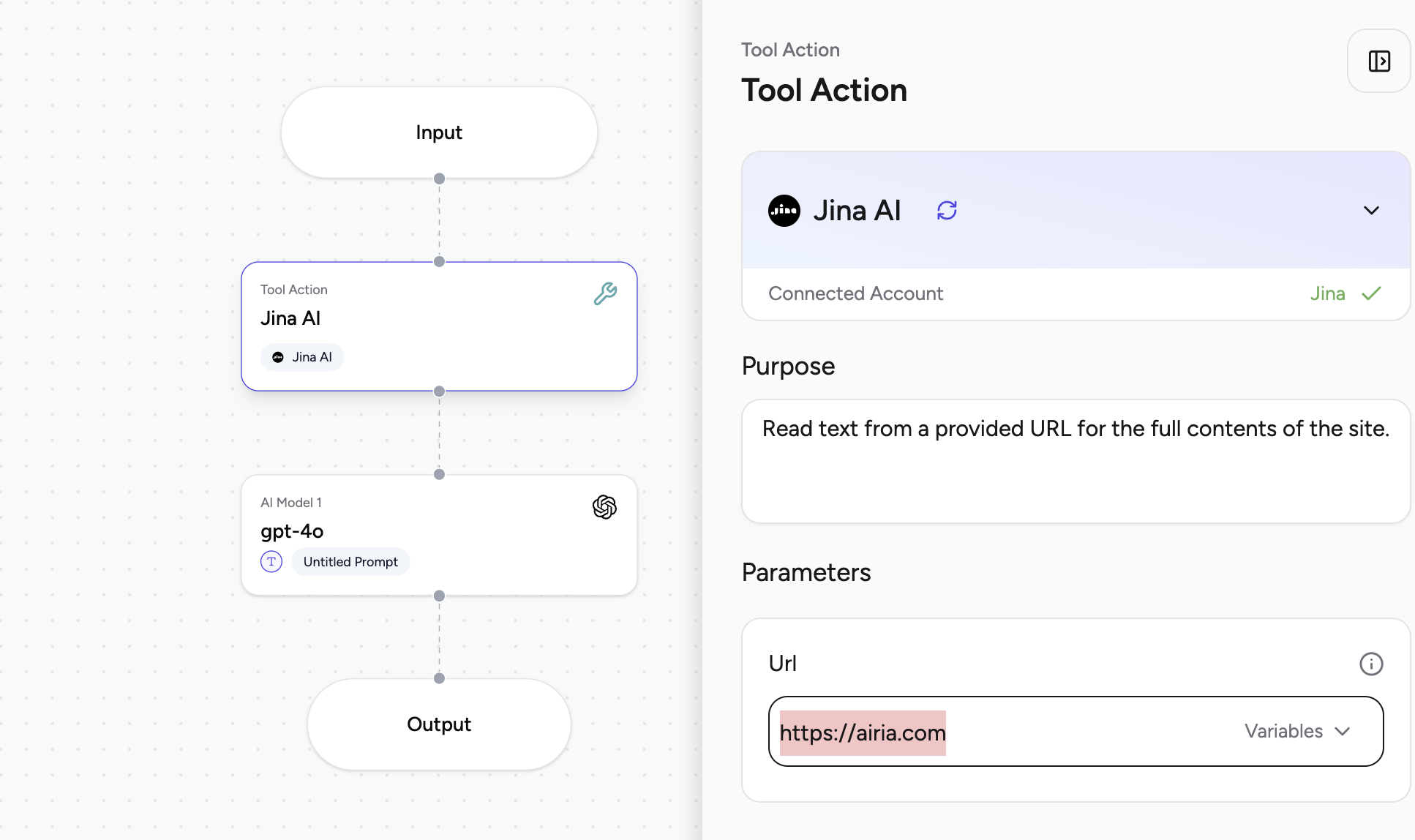Select the Output node
Image resolution: width=1415 pixels, height=840 pixels.
pyautogui.click(x=439, y=724)
